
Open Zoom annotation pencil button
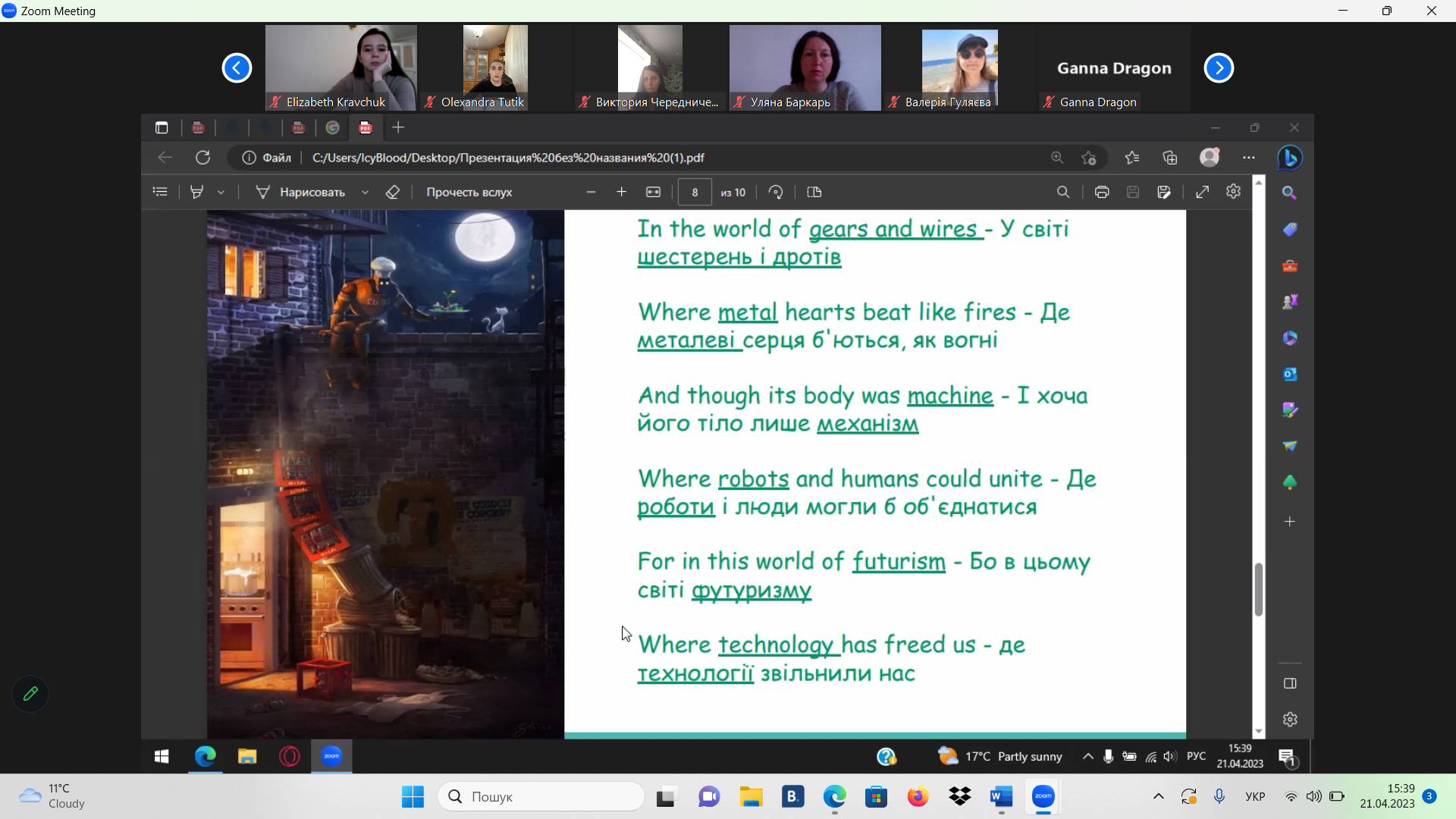click(30, 693)
